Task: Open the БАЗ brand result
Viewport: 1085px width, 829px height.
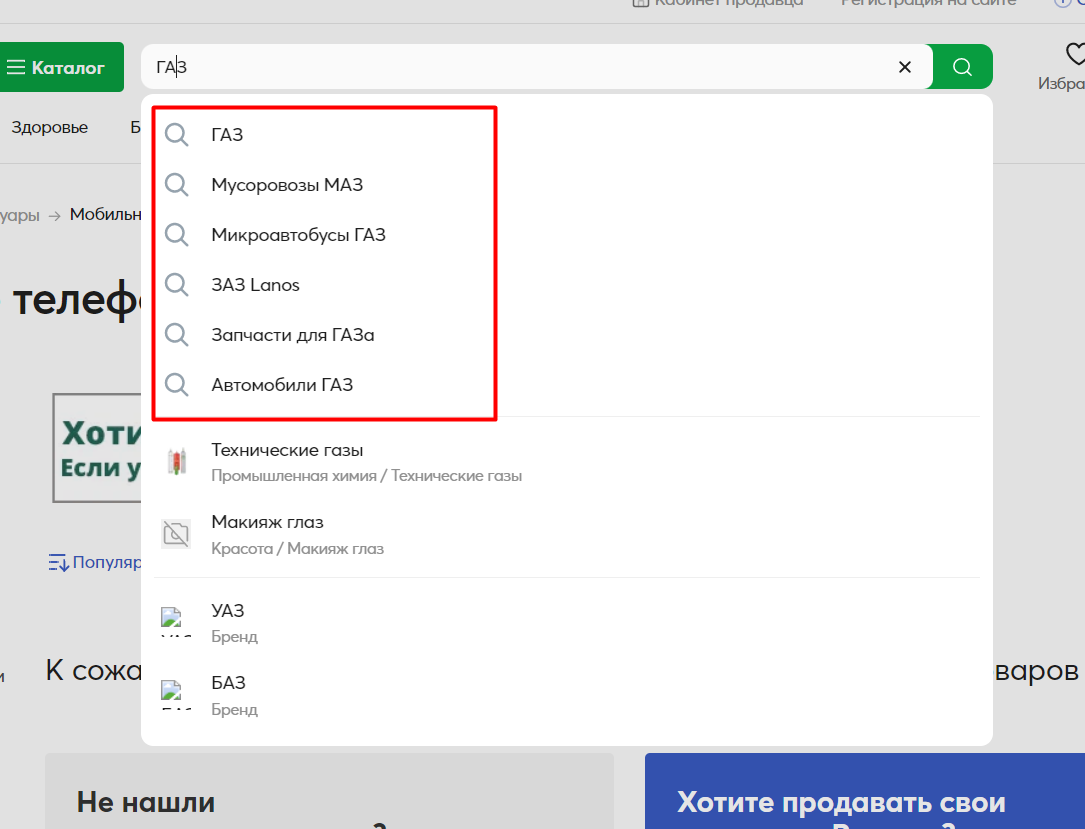Action: click(x=228, y=682)
